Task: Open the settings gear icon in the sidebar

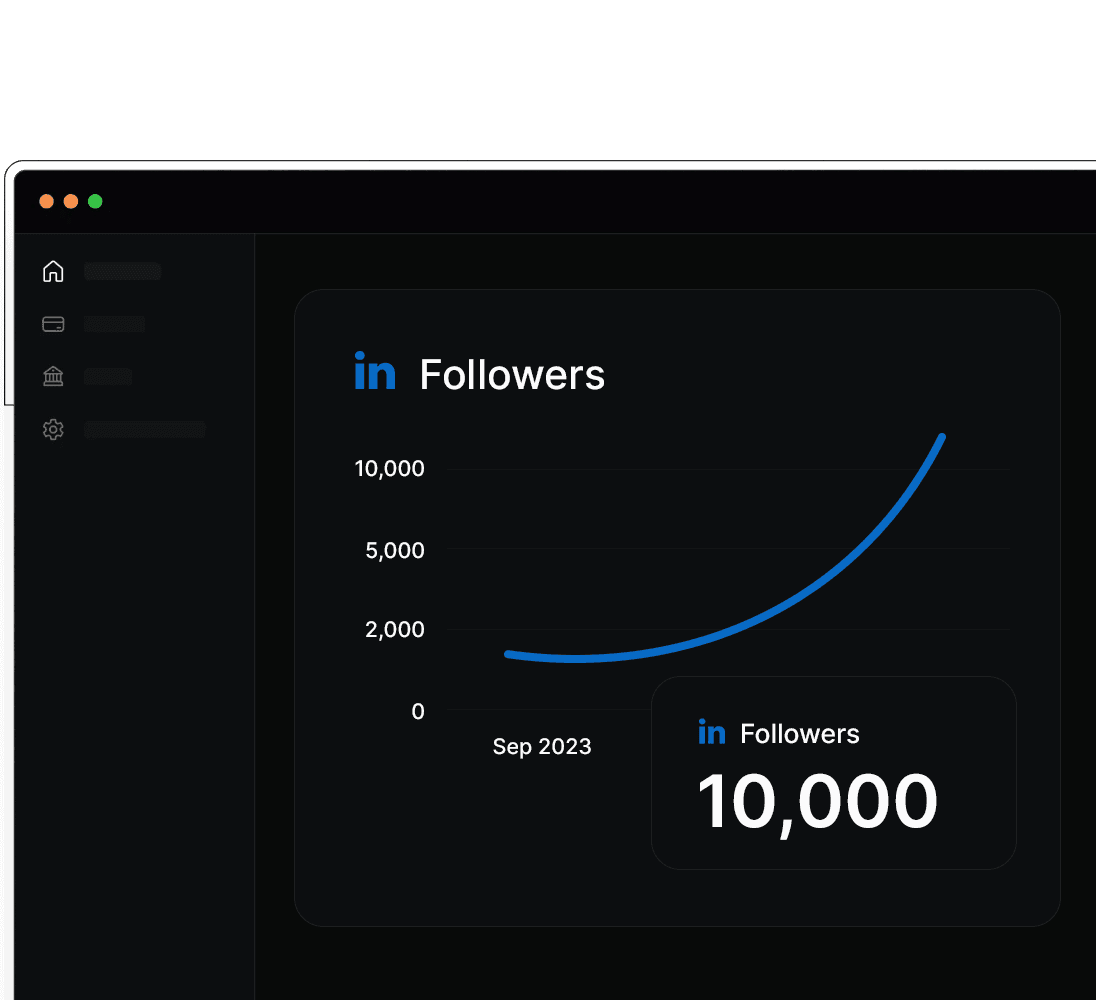Action: tap(53, 429)
